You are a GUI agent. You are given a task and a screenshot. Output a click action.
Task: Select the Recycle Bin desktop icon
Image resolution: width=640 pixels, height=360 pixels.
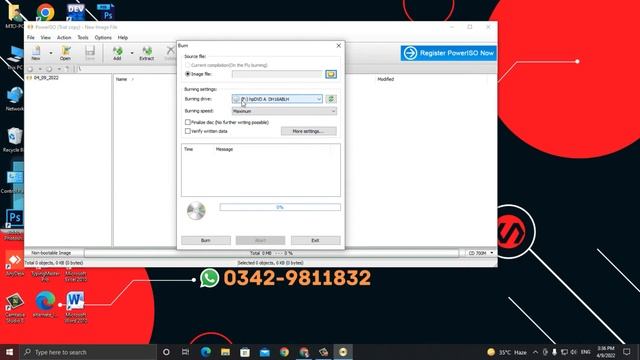[x=14, y=140]
